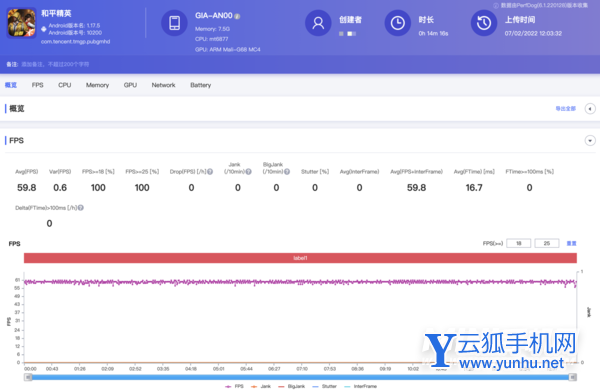Click the Var(FPS) value 0.6

click(x=60, y=188)
